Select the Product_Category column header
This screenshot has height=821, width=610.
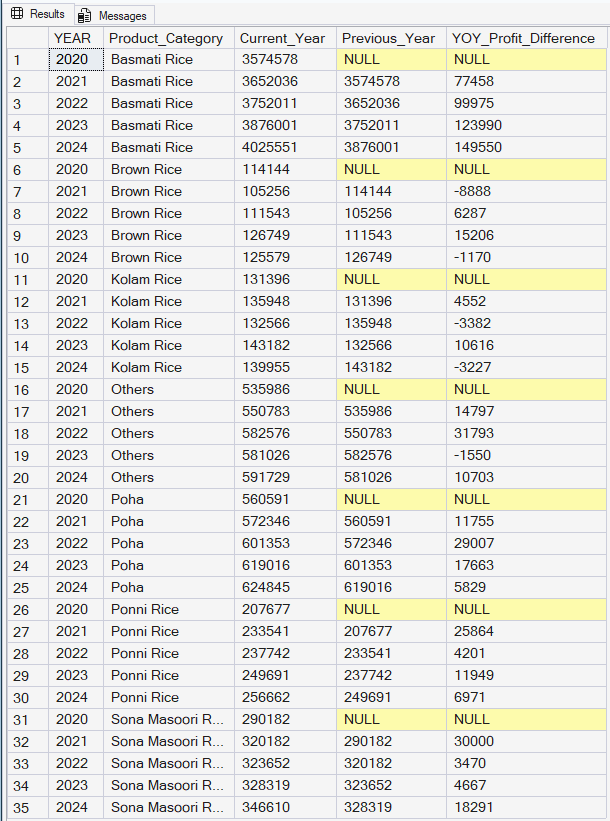point(168,38)
